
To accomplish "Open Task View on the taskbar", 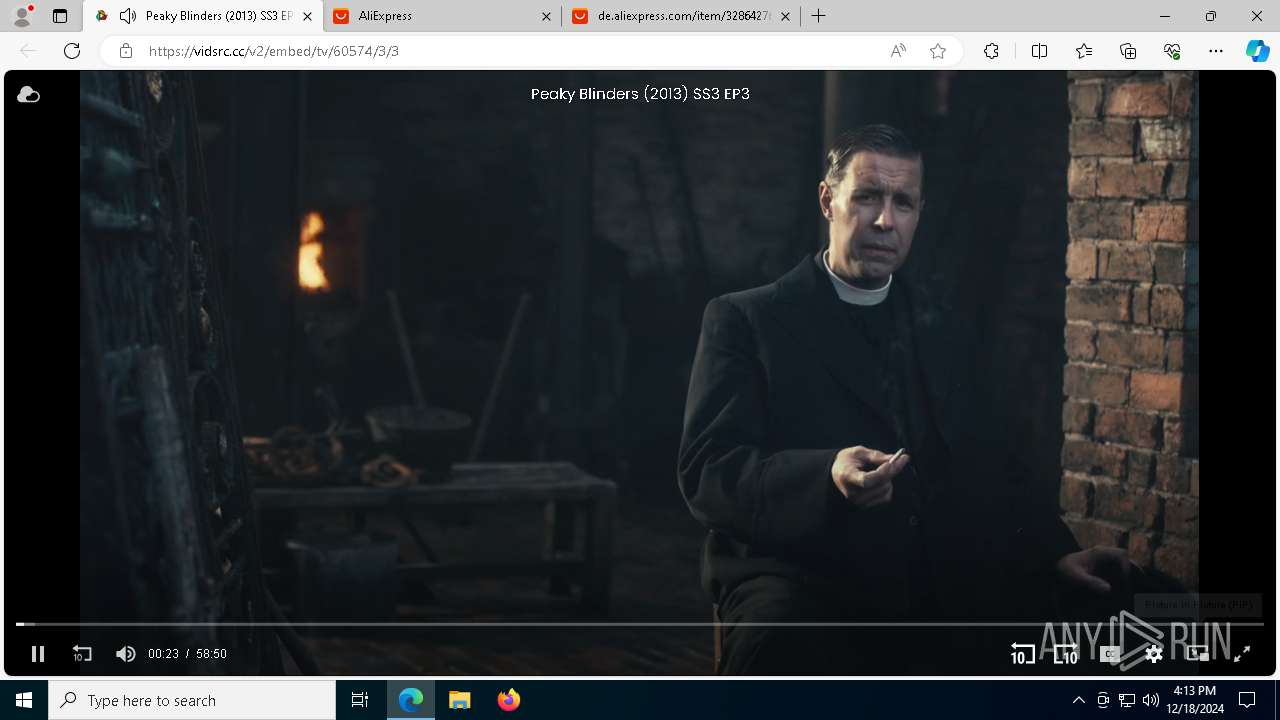I will (x=360, y=700).
